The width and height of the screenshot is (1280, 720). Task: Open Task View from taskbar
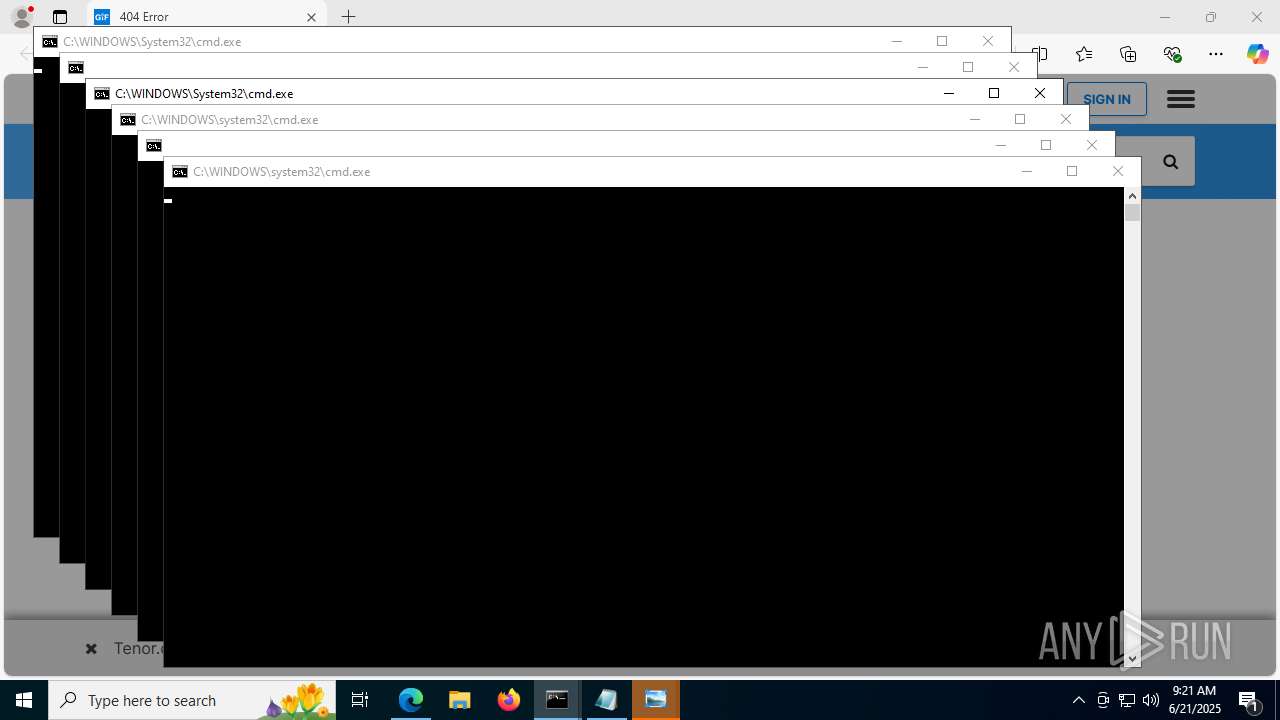[360, 700]
